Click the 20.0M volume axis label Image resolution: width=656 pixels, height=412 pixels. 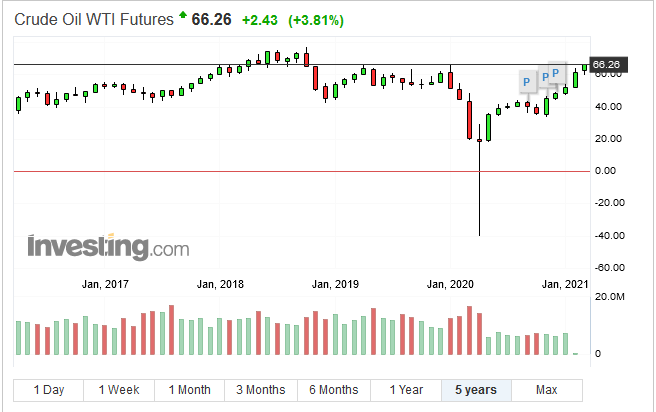click(610, 297)
